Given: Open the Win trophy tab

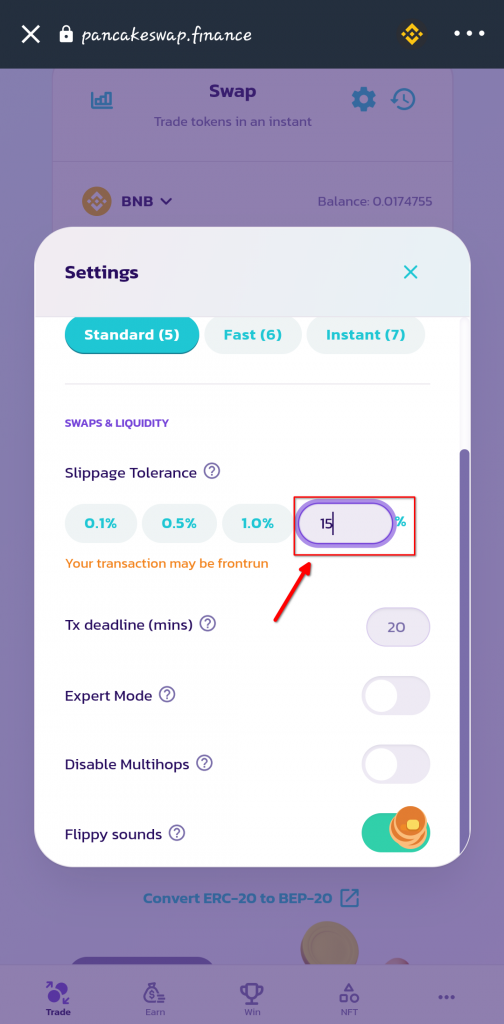Looking at the screenshot, I should [x=251, y=998].
